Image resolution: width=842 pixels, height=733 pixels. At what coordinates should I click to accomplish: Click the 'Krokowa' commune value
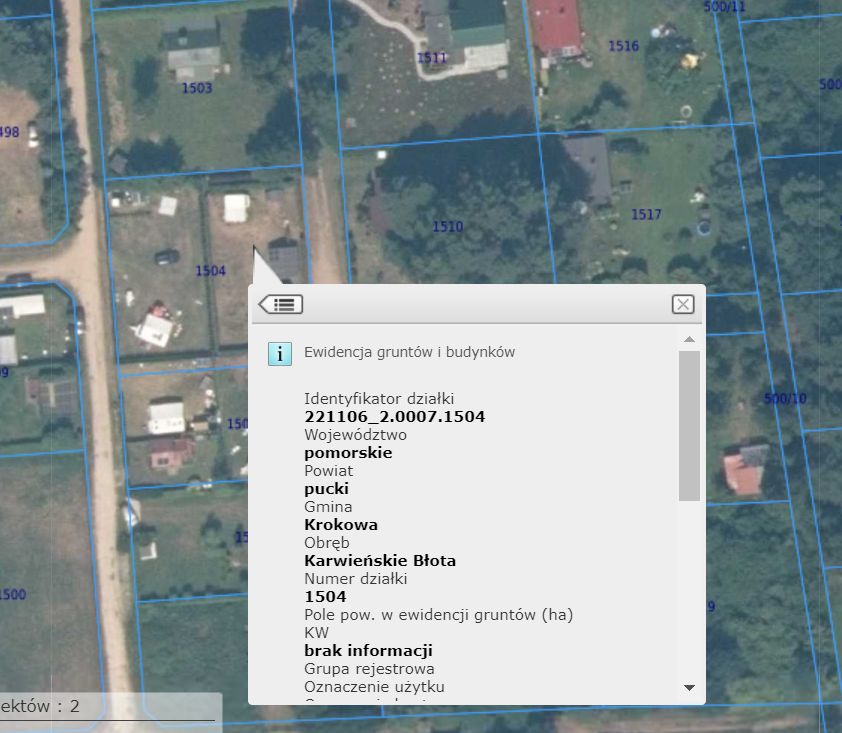341,525
